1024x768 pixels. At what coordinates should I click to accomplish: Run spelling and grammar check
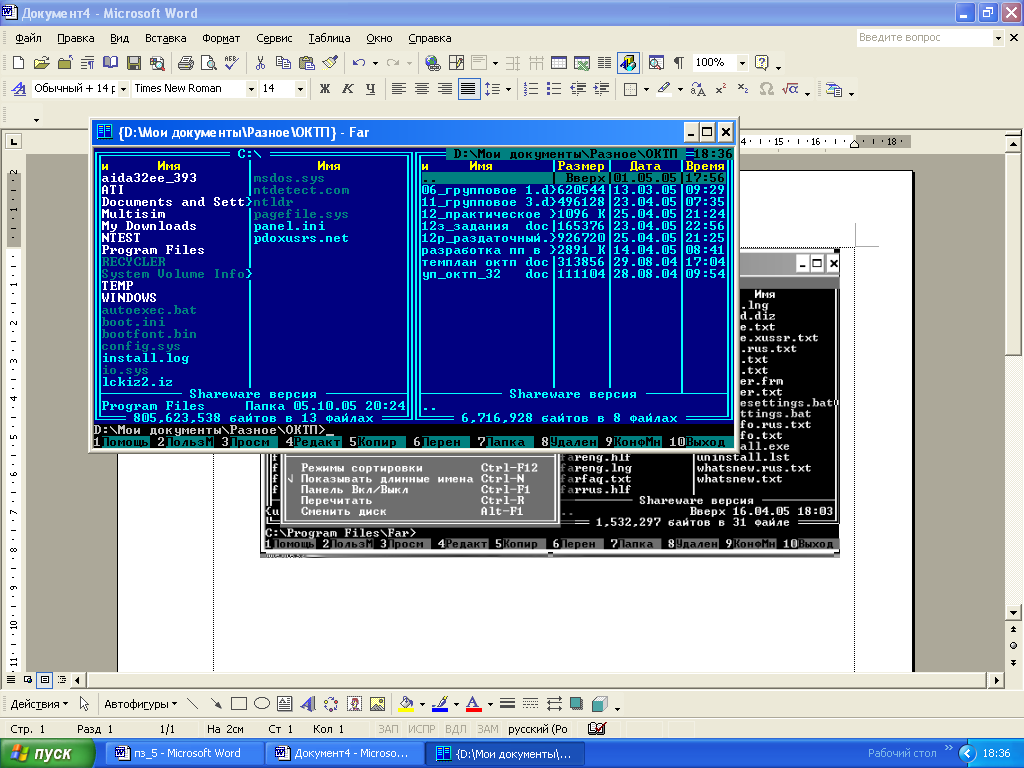tap(231, 63)
